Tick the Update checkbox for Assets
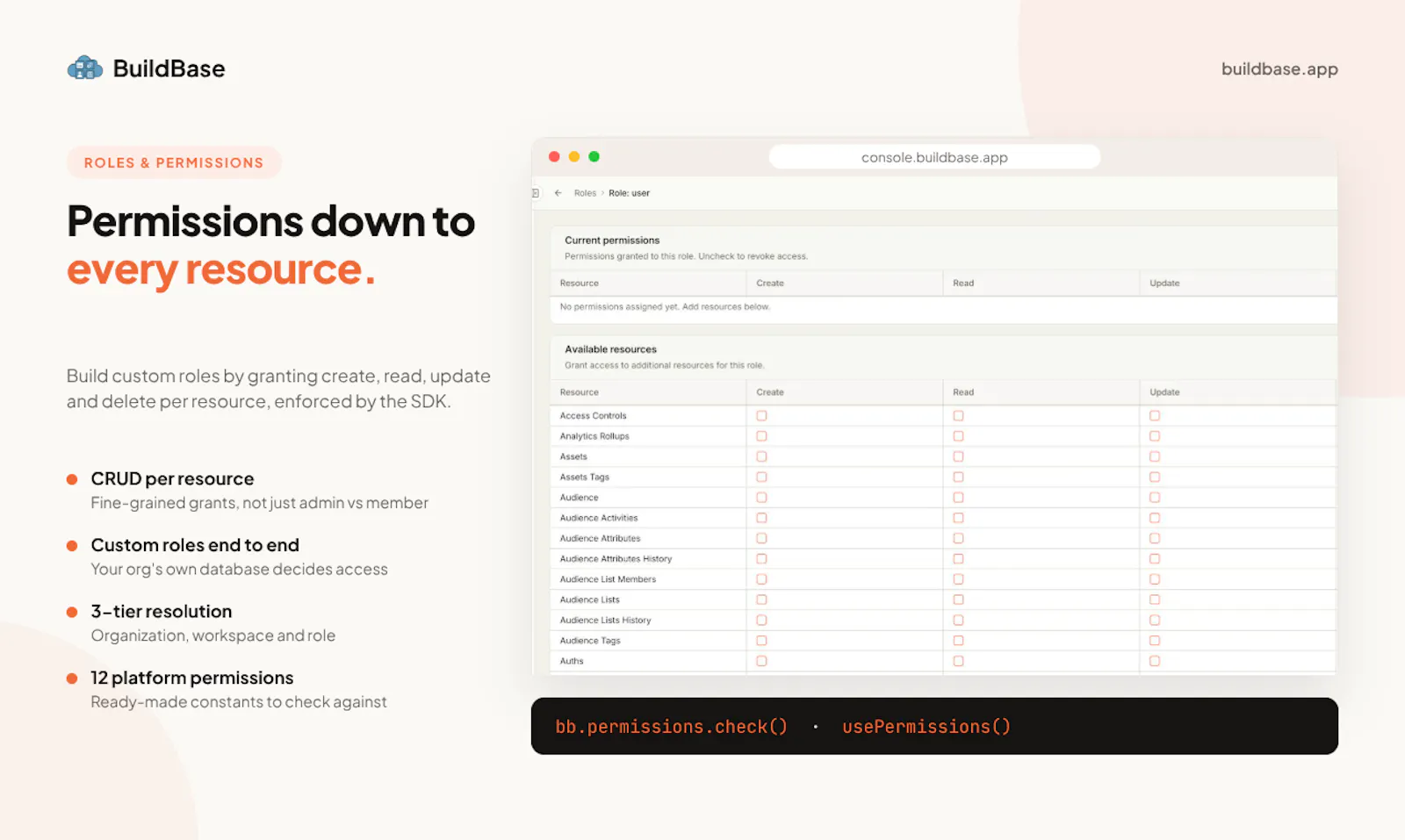 (1155, 456)
